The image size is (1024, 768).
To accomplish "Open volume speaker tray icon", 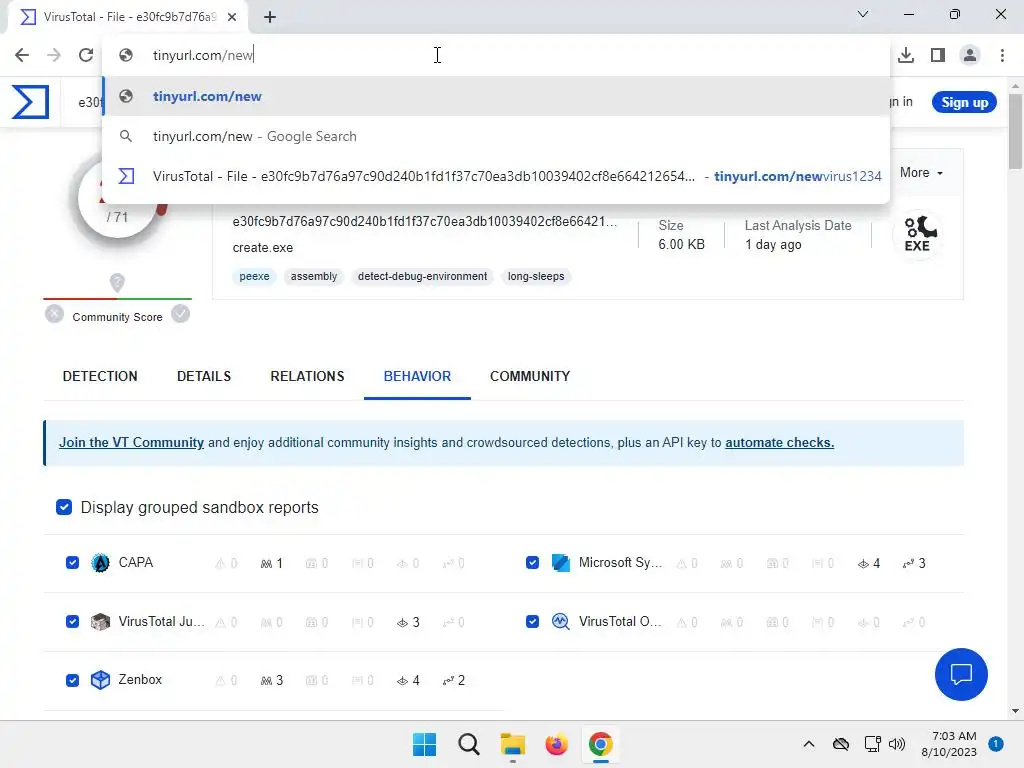I will [x=897, y=744].
